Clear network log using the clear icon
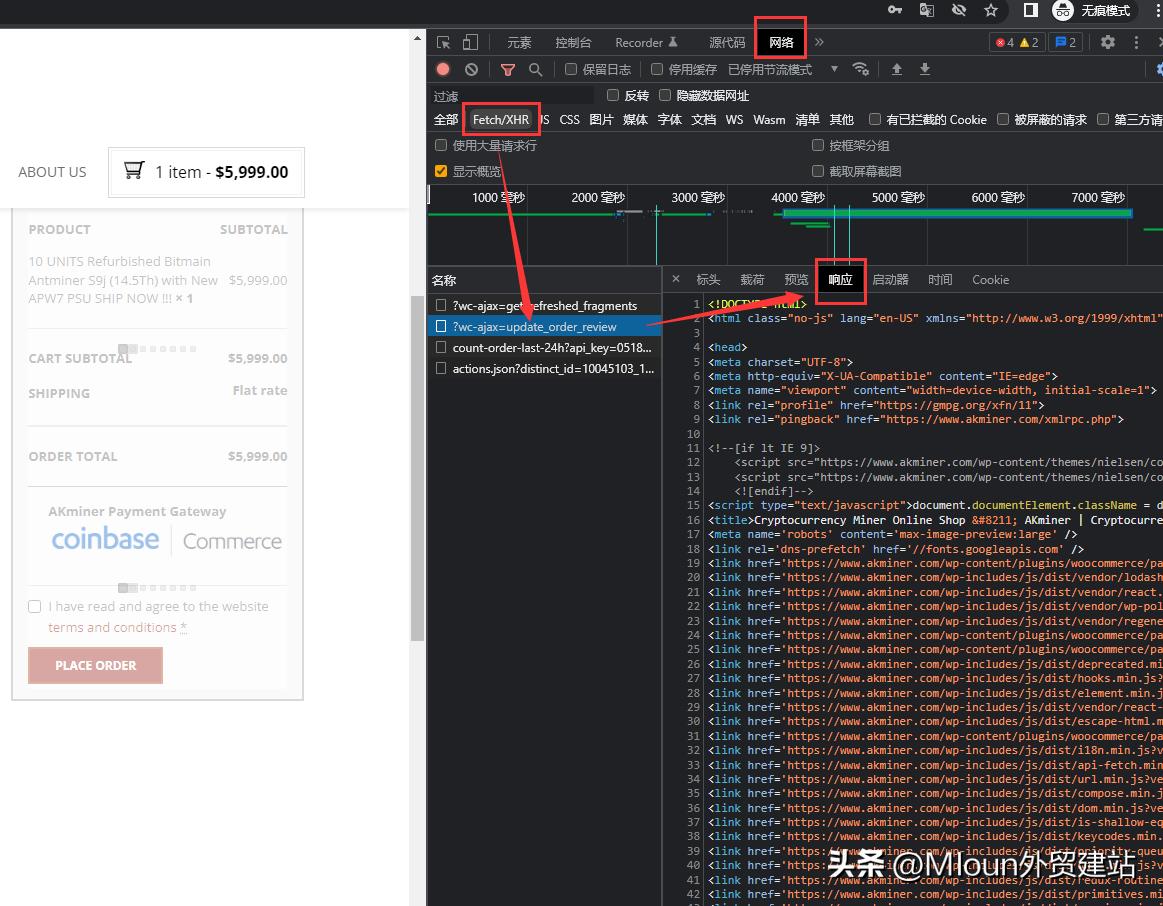This screenshot has width=1163, height=906. 469,69
